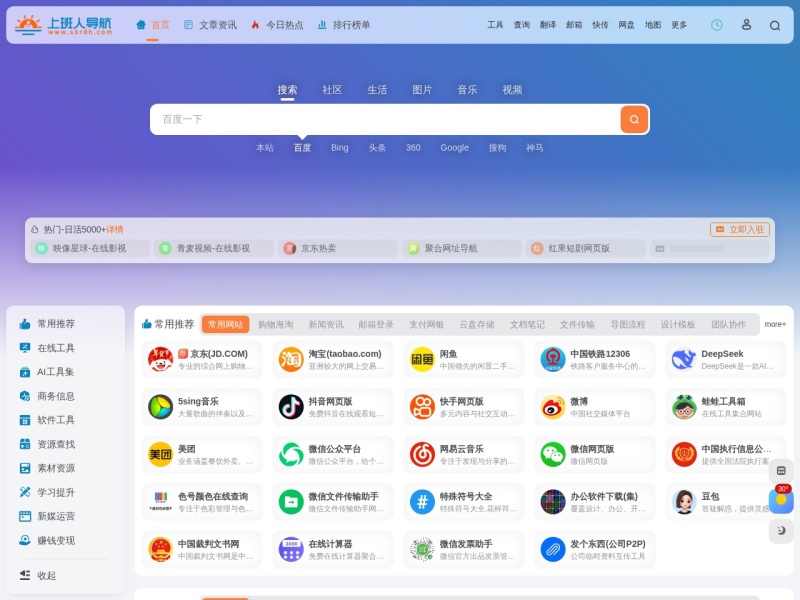Open 抖音网页版 card
The height and width of the screenshot is (600, 800).
click(333, 407)
